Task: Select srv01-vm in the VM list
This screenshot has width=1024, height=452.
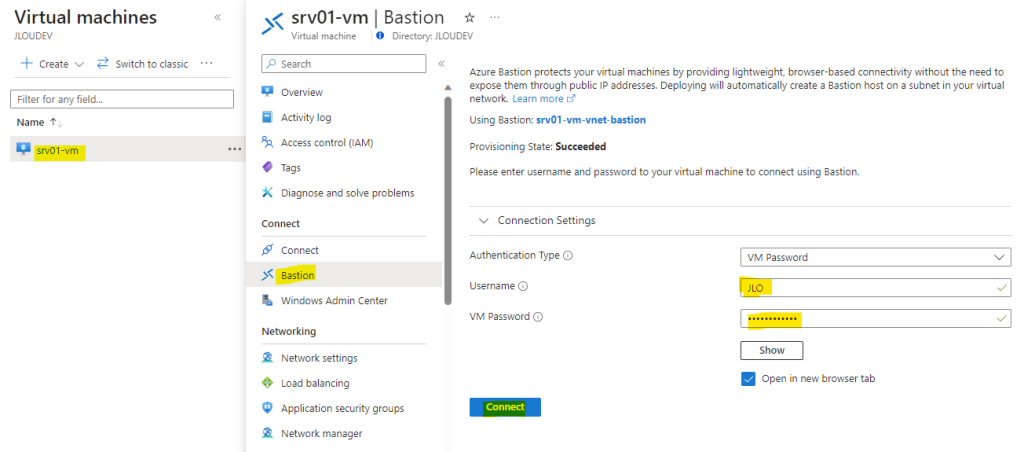Action: (x=57, y=151)
